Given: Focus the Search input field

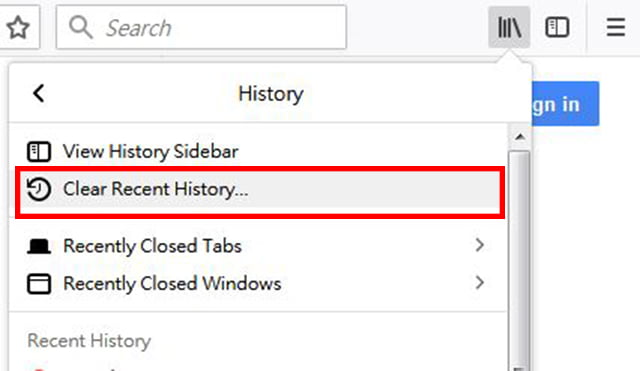Looking at the screenshot, I should (201, 27).
